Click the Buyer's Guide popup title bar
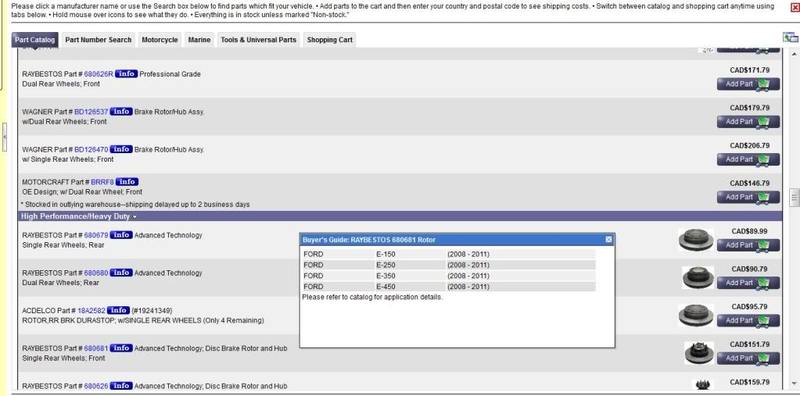The height and width of the screenshot is (396, 800). 457,239
